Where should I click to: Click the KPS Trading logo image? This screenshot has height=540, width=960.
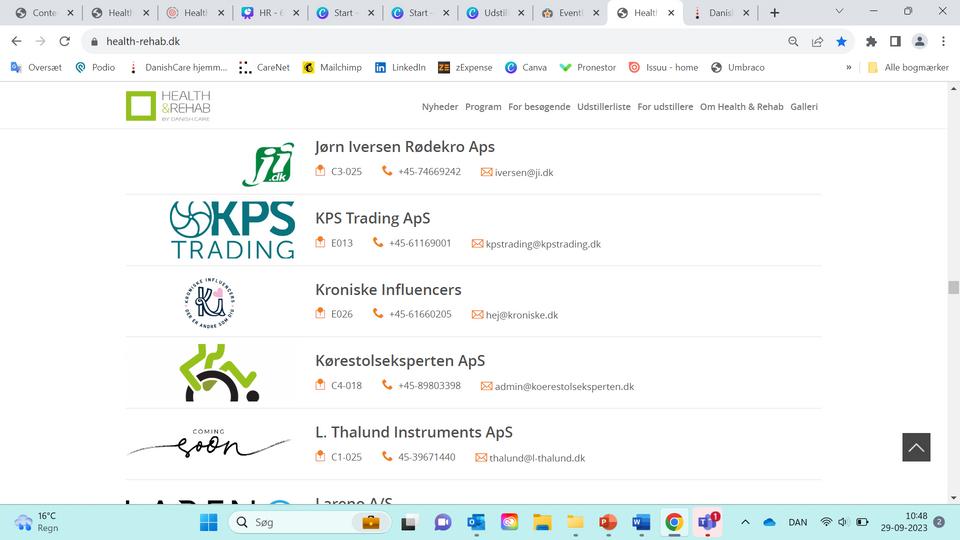(232, 230)
